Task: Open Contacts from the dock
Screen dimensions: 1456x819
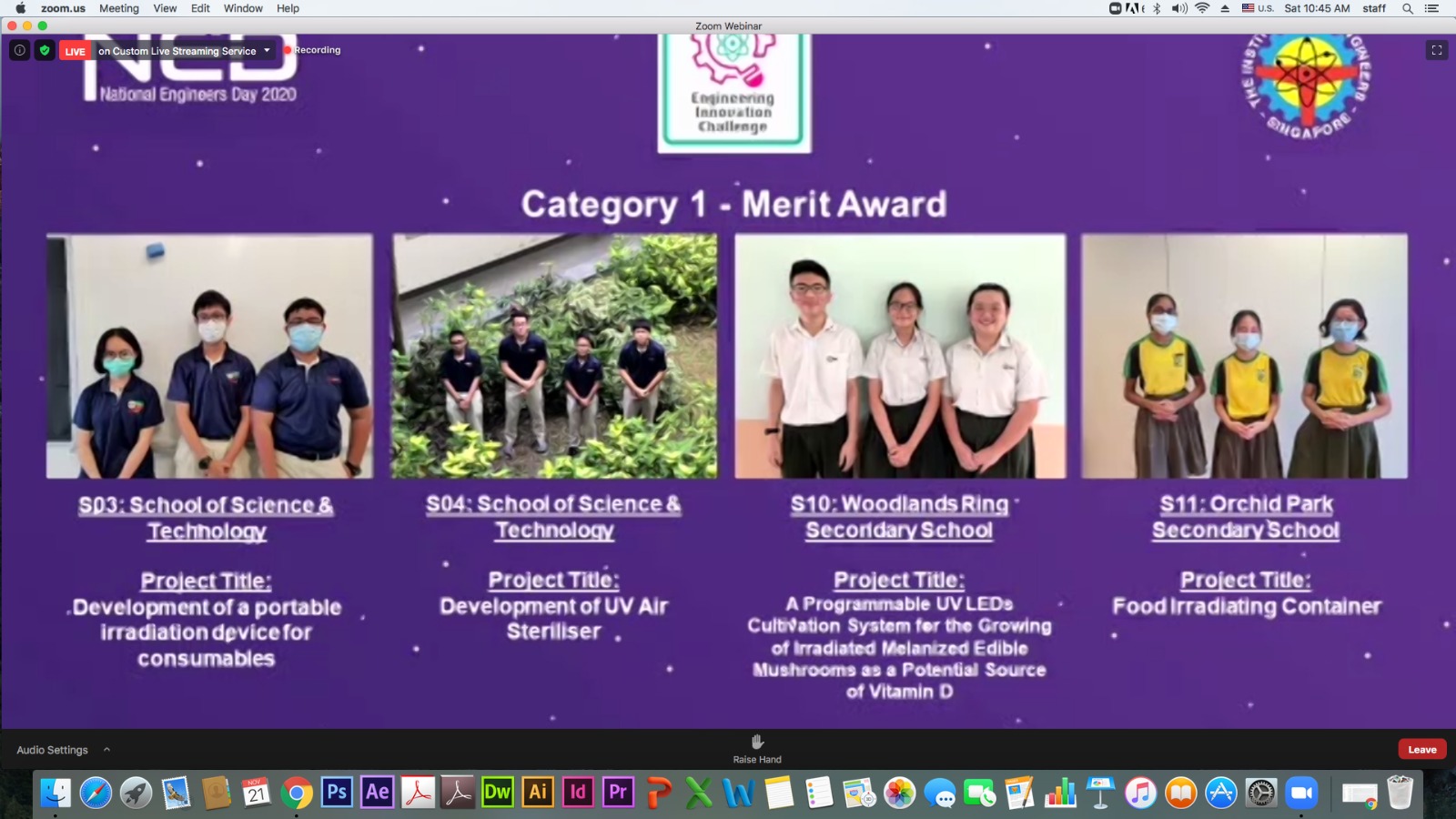Action: click(x=216, y=793)
